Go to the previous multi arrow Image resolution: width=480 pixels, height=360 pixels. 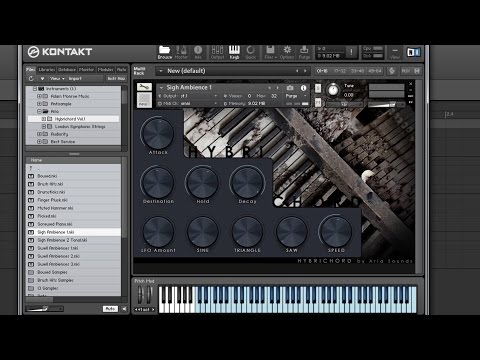(297, 71)
